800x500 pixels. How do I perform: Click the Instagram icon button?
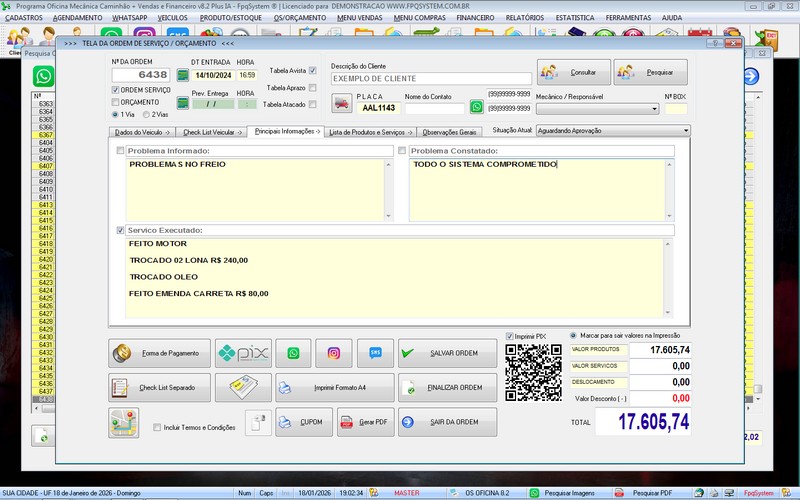[334, 353]
